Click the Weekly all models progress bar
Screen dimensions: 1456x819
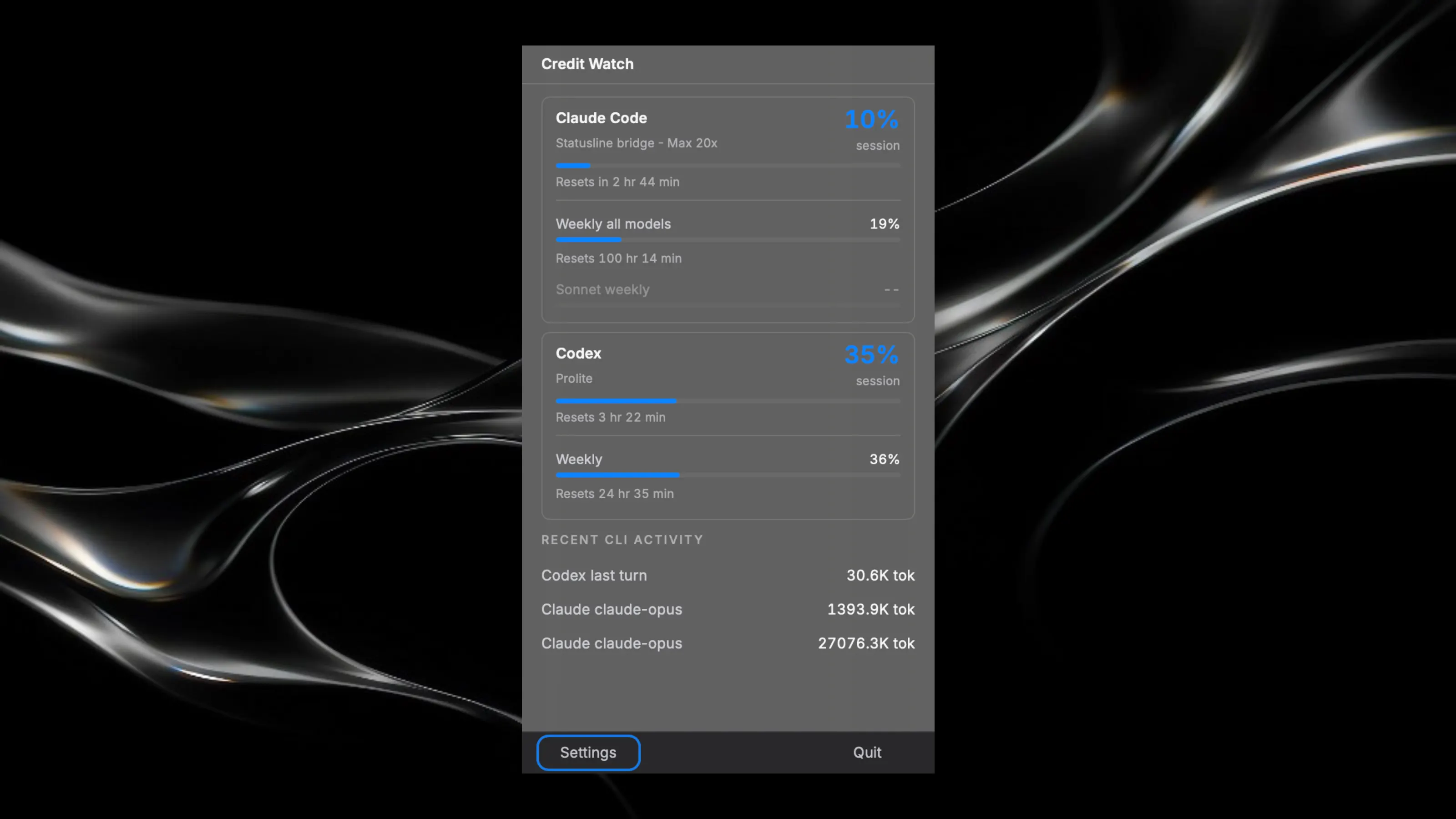pos(728,240)
